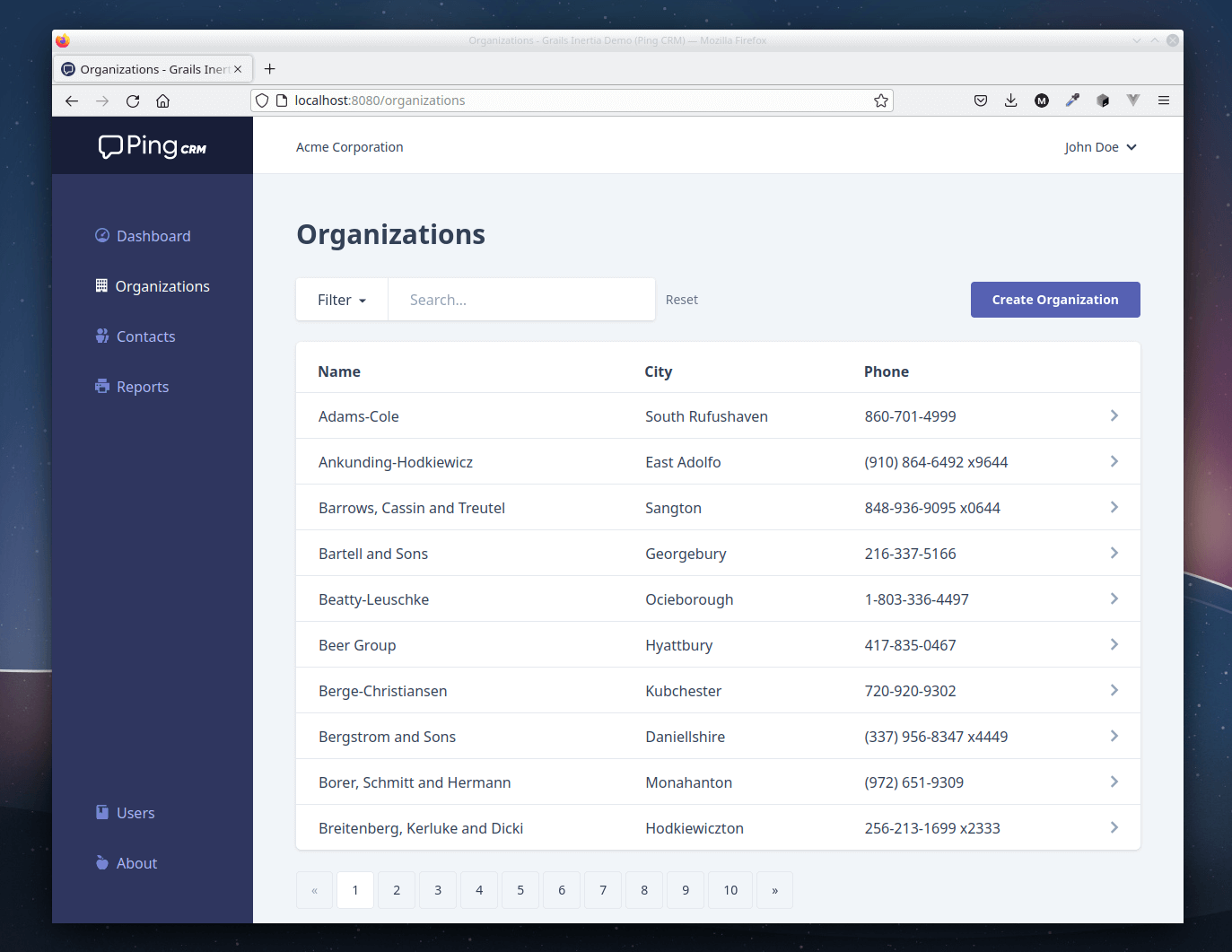Click phone 417-835-0467
The width and height of the screenshot is (1232, 952).
(x=911, y=645)
